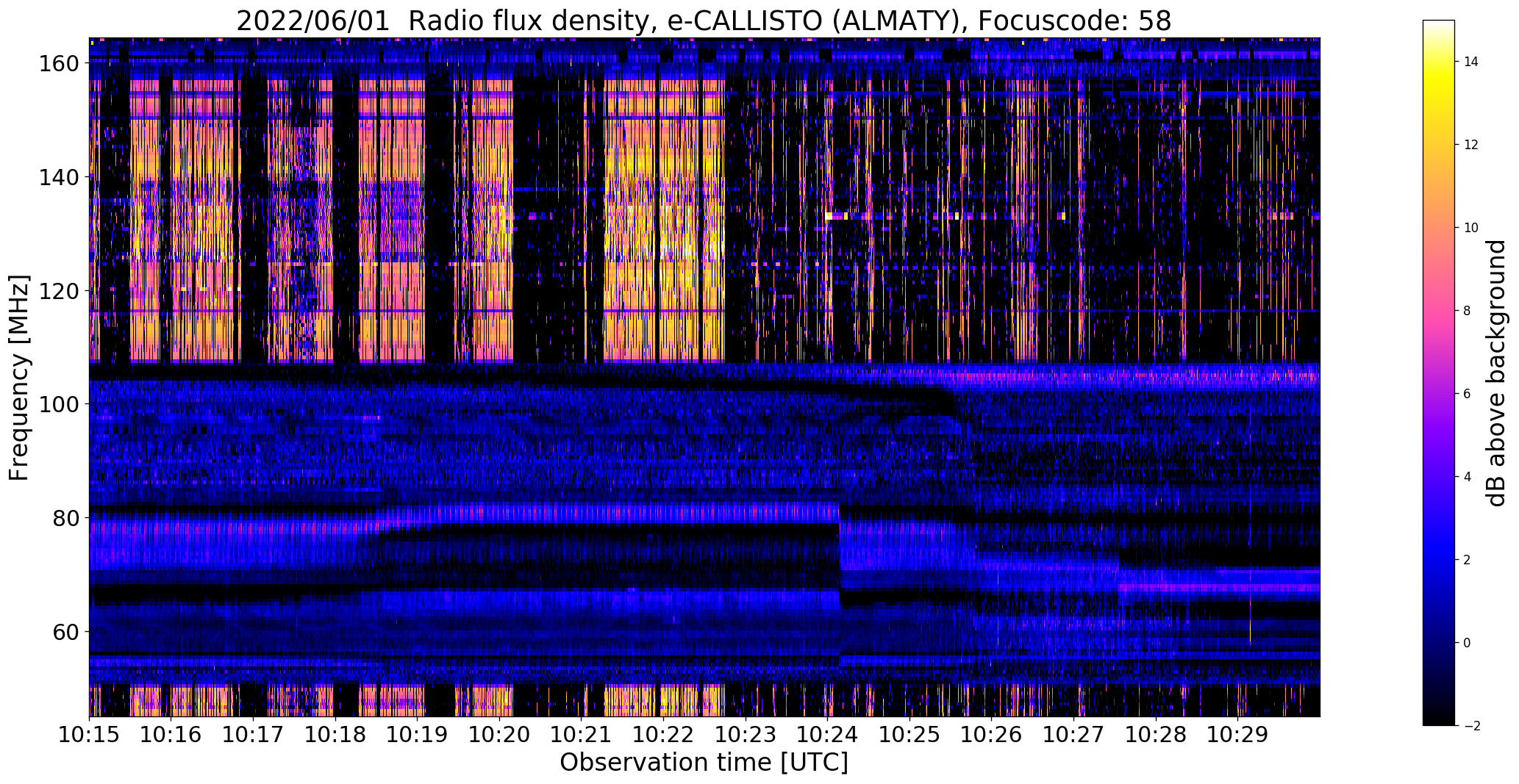
Task: Click the 120 frequency tick label
Action: click(59, 291)
